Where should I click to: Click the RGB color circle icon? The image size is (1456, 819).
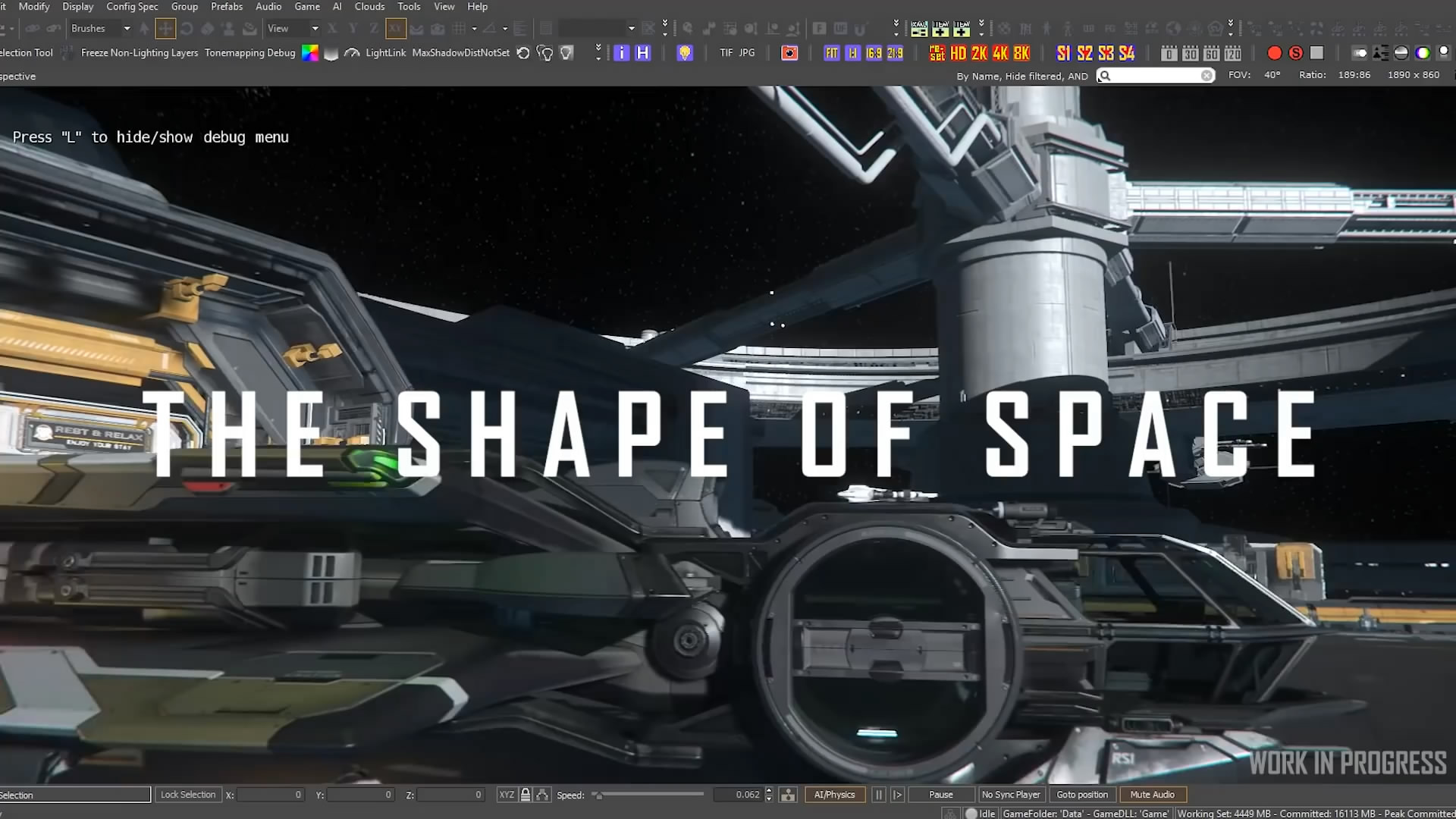(1423, 52)
